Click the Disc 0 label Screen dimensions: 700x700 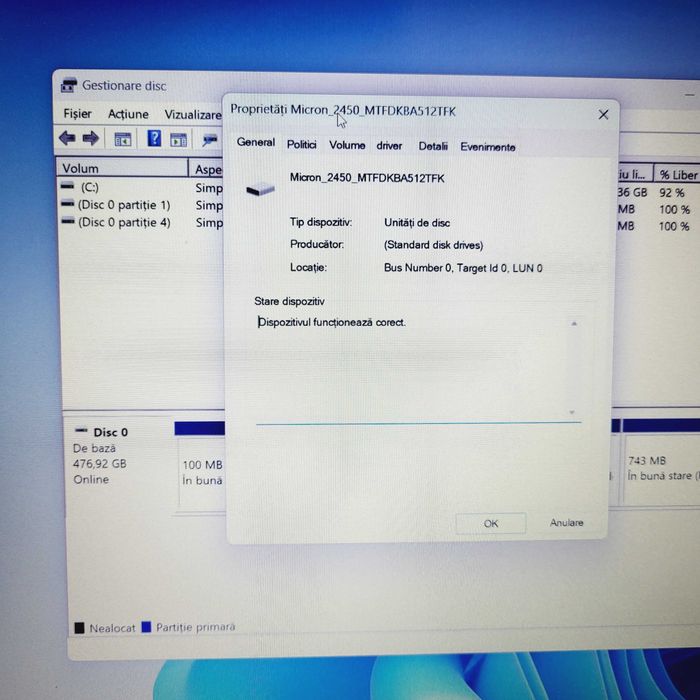click(111, 432)
